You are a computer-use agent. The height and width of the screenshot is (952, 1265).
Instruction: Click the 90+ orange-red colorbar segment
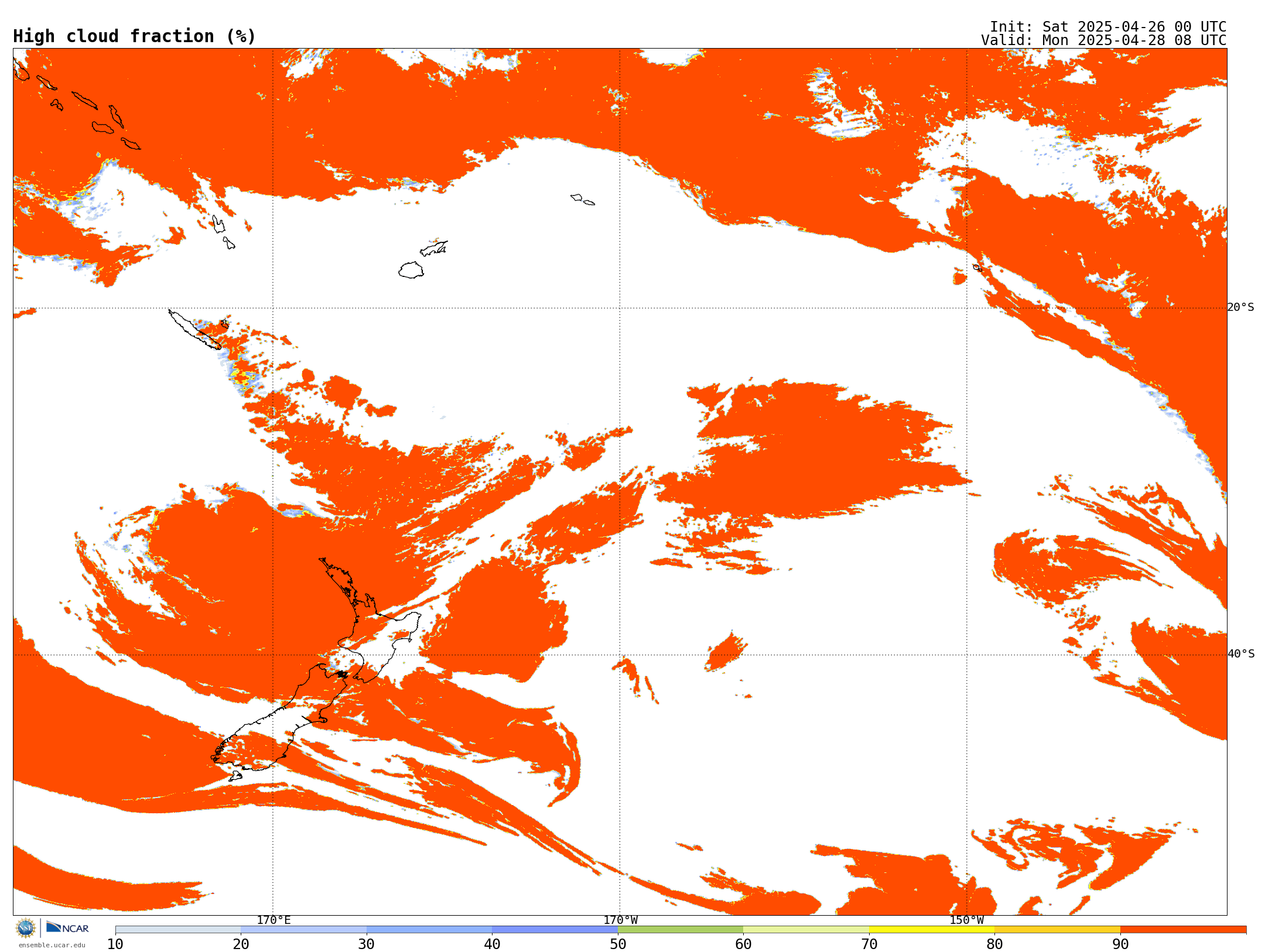pyautogui.click(x=1183, y=930)
